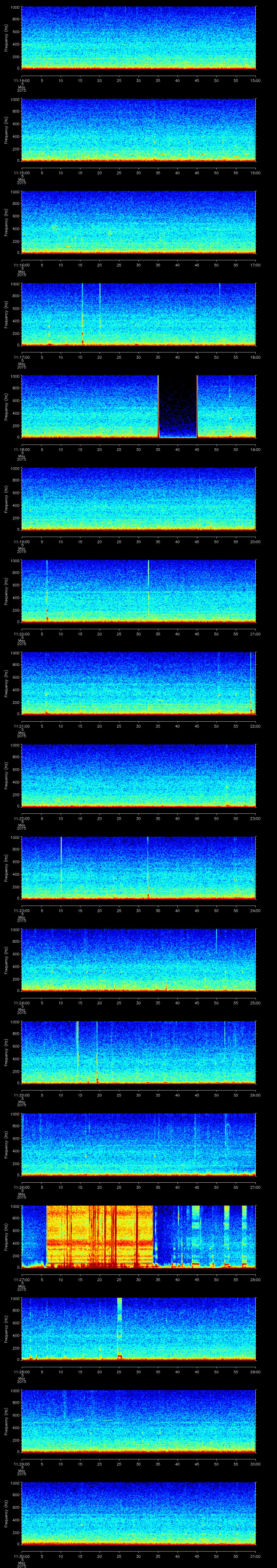Click the 11:30:00 start time label
Viewport: 277px width, 1568px height.
[x=21, y=1556]
